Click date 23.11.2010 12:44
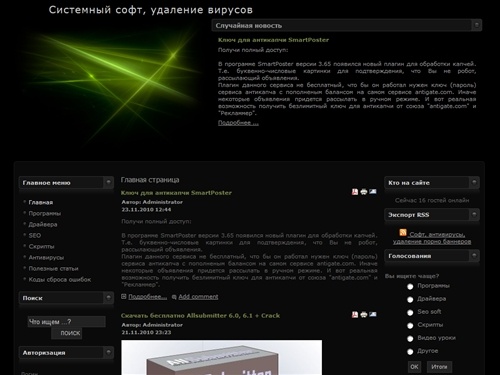 146,210
